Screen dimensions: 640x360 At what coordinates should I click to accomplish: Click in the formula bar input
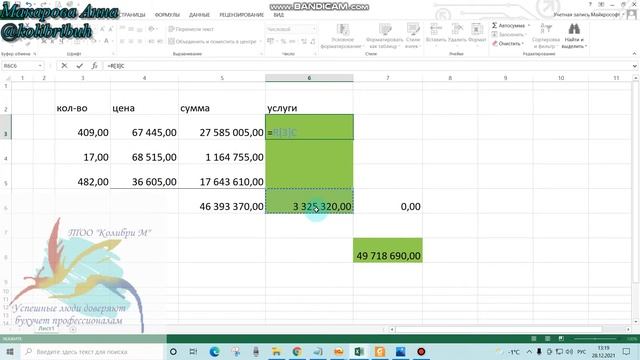coord(367,66)
